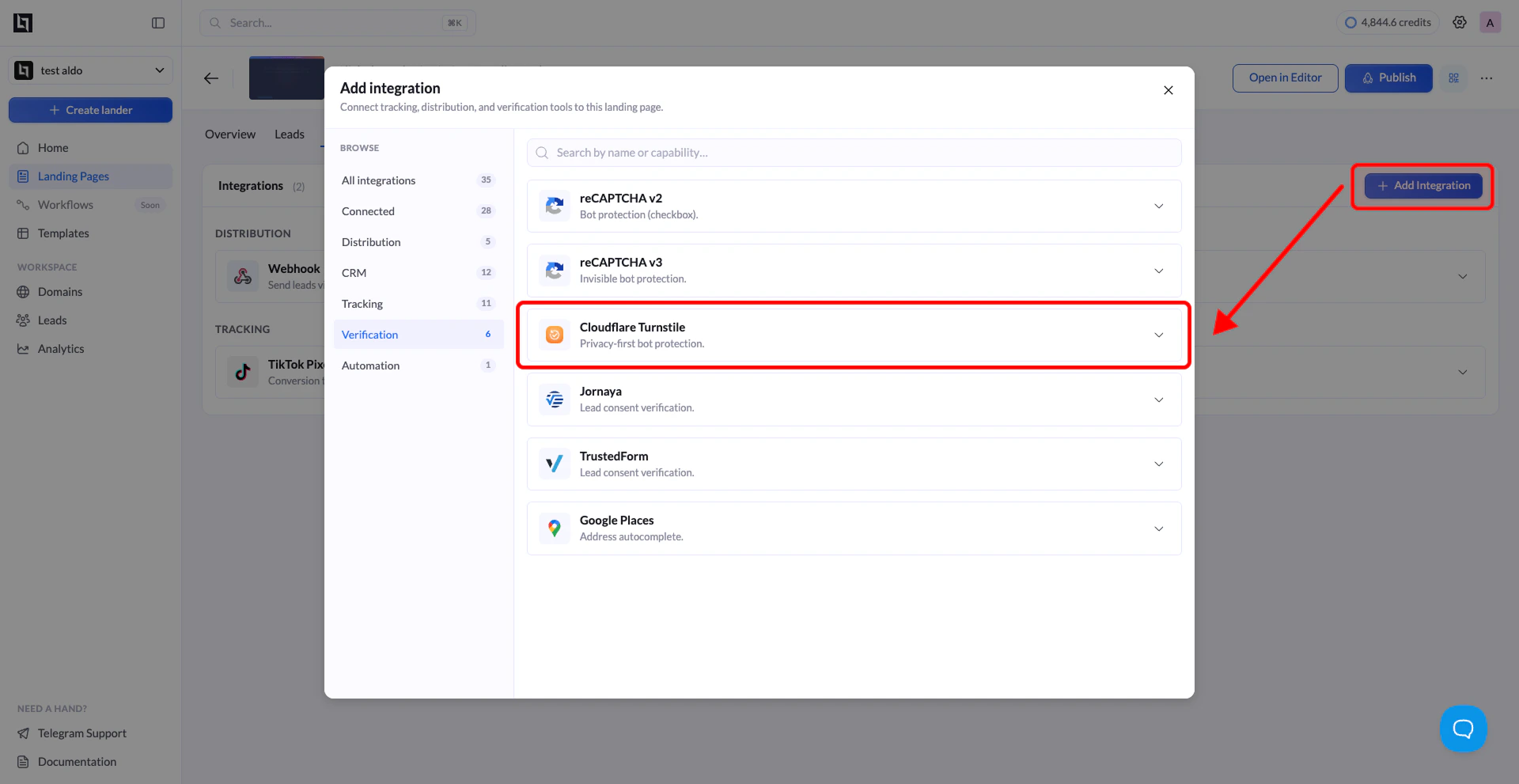Go to Home in the sidebar
The image size is (1519, 784).
[x=90, y=148]
